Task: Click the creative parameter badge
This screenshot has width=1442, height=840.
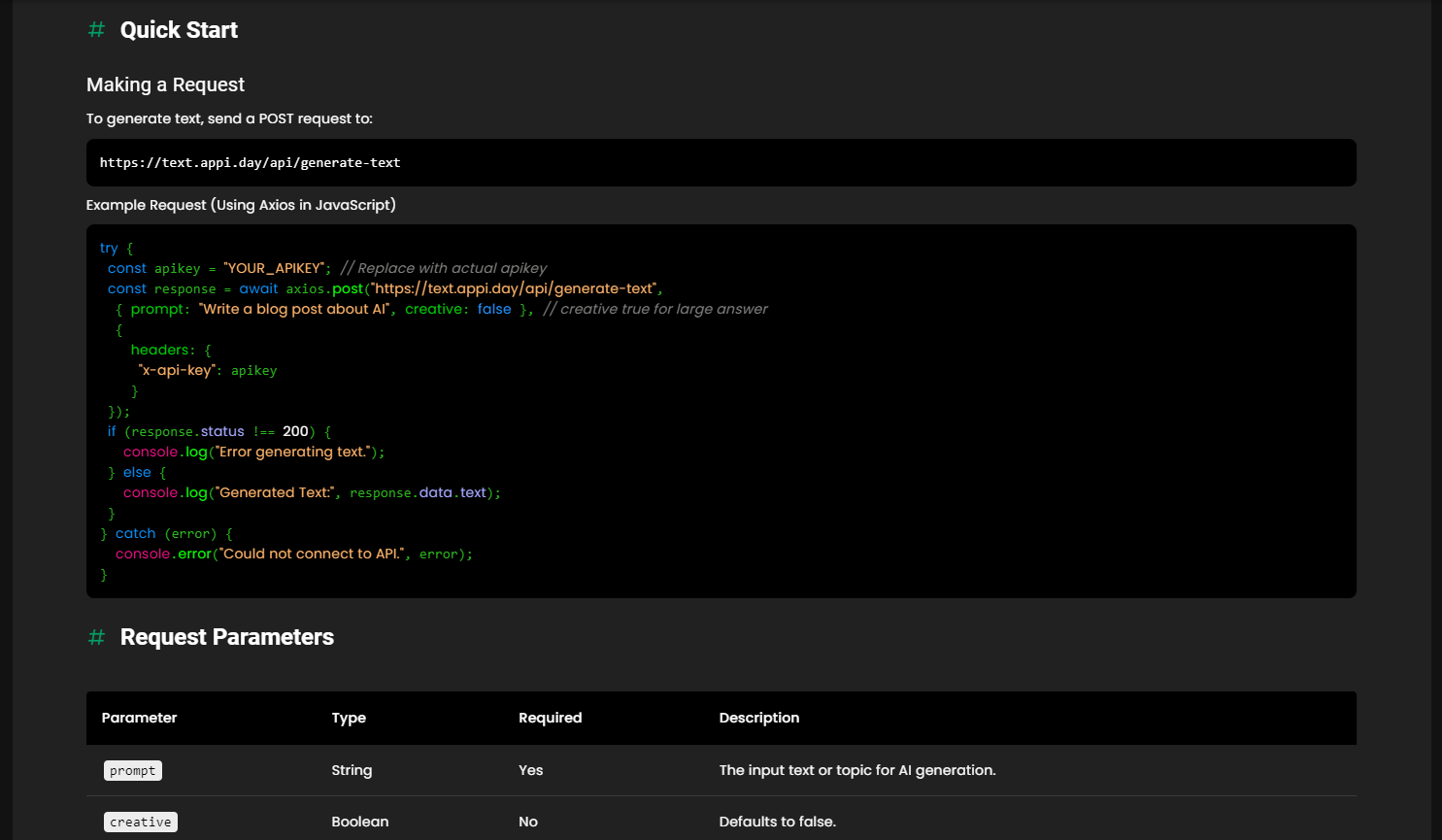Action: click(141, 822)
